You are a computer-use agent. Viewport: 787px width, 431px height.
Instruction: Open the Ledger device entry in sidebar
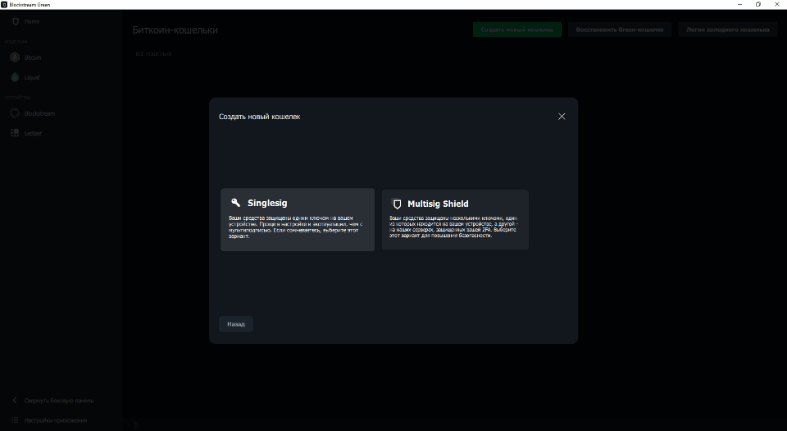pos(26,133)
